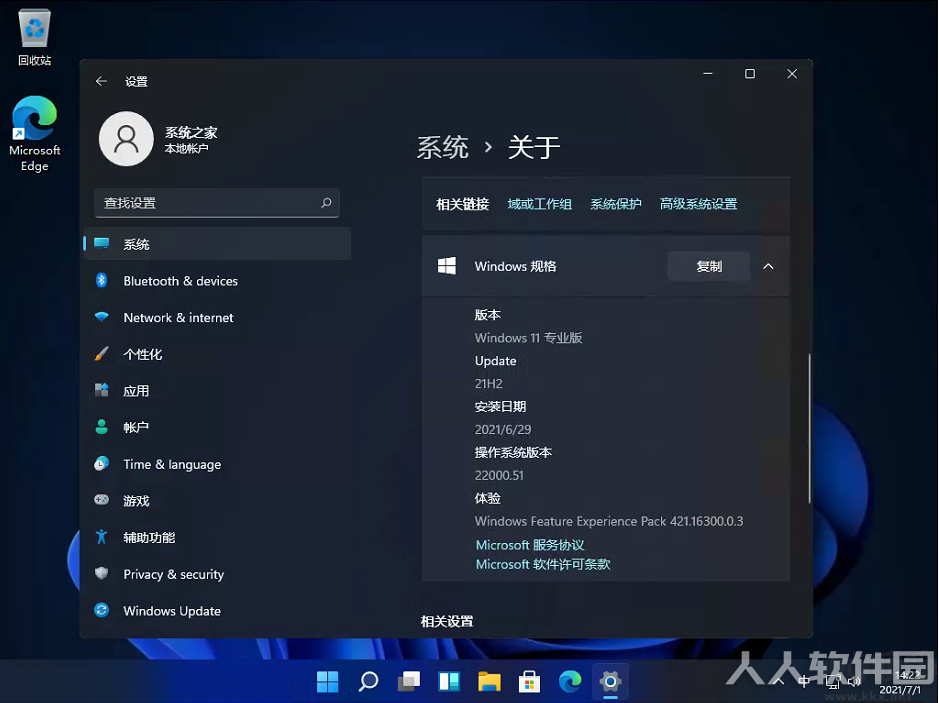Image resolution: width=939 pixels, height=703 pixels.
Task: Click the Windows logo in the Windows 规格 header
Action: pyautogui.click(x=447, y=266)
